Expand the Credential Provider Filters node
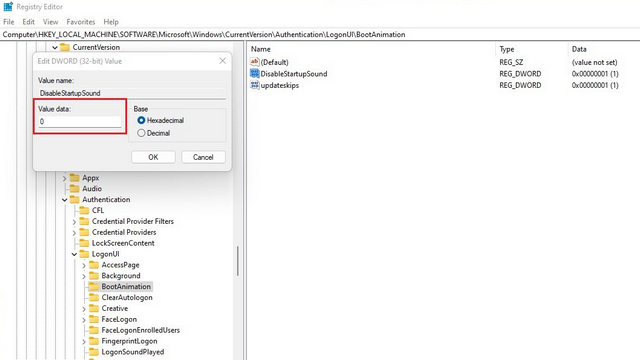Image resolution: width=640 pixels, height=360 pixels. (x=74, y=222)
